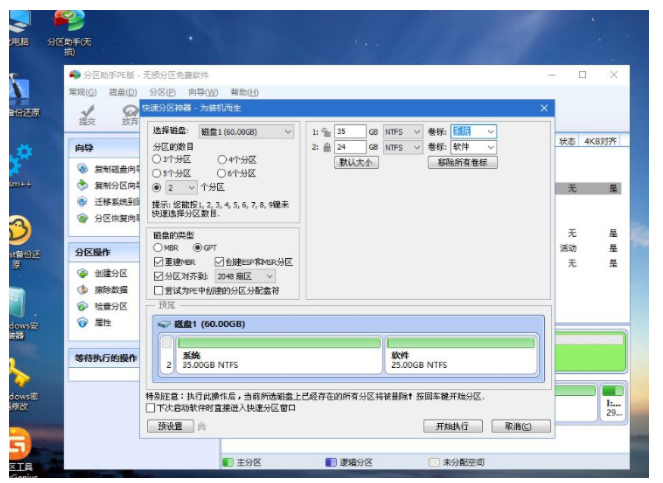Select the GPT disk type radio button

[x=197, y=247]
